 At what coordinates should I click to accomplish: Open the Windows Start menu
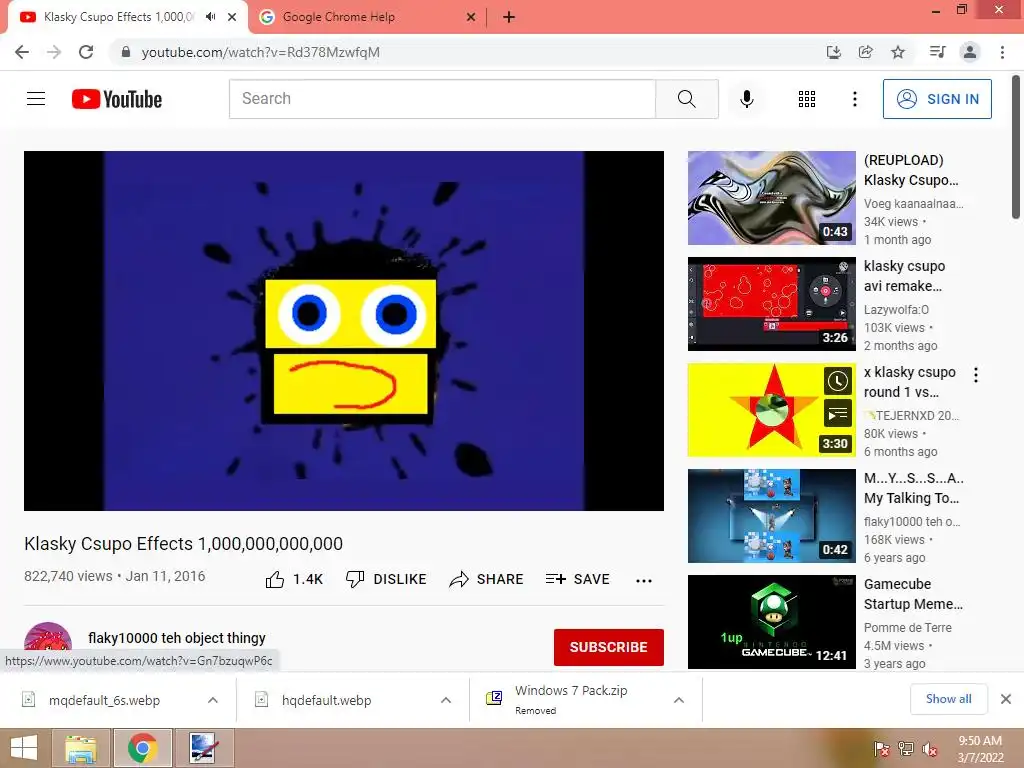click(x=24, y=748)
